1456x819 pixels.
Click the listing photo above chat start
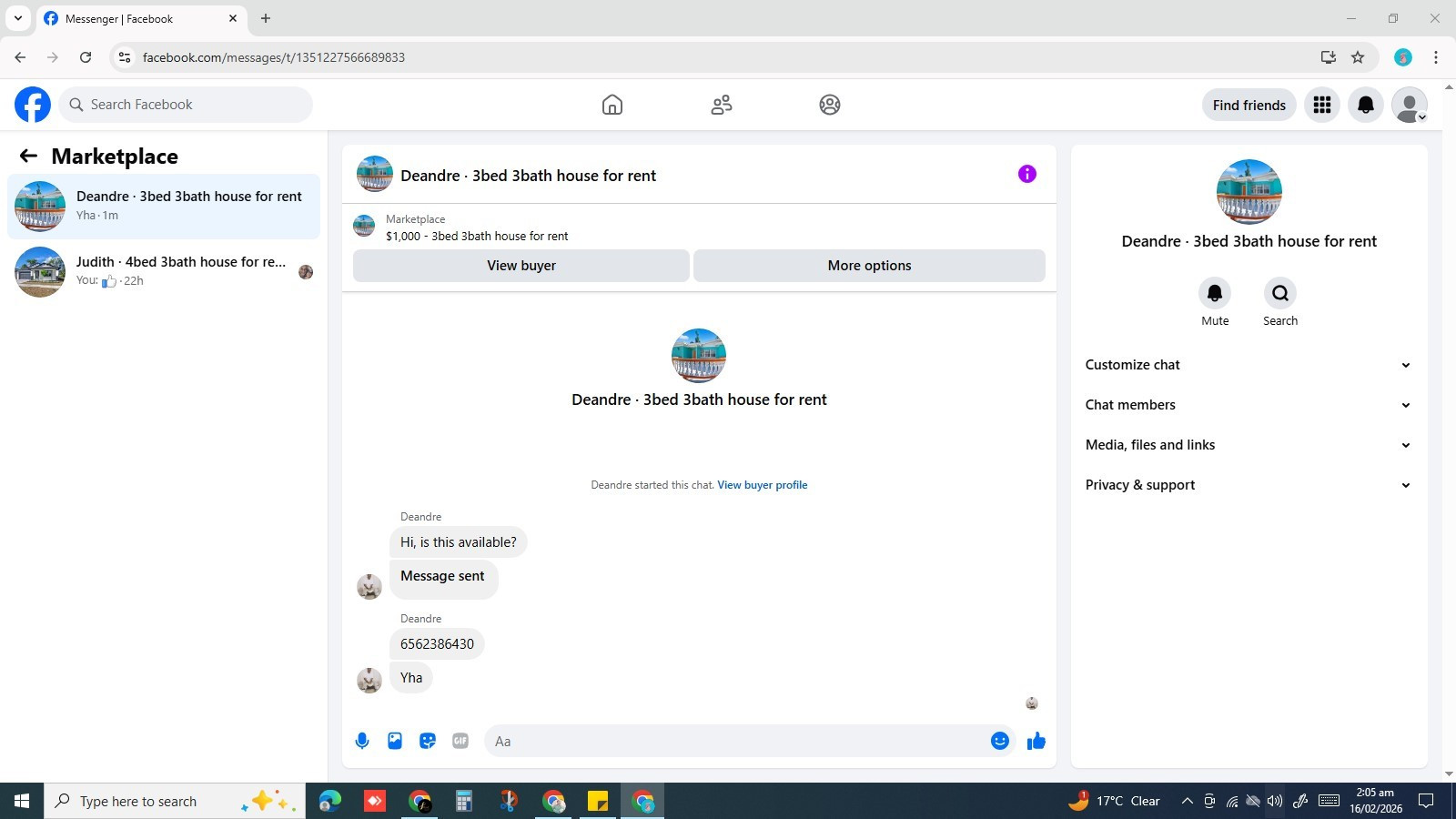(x=699, y=356)
